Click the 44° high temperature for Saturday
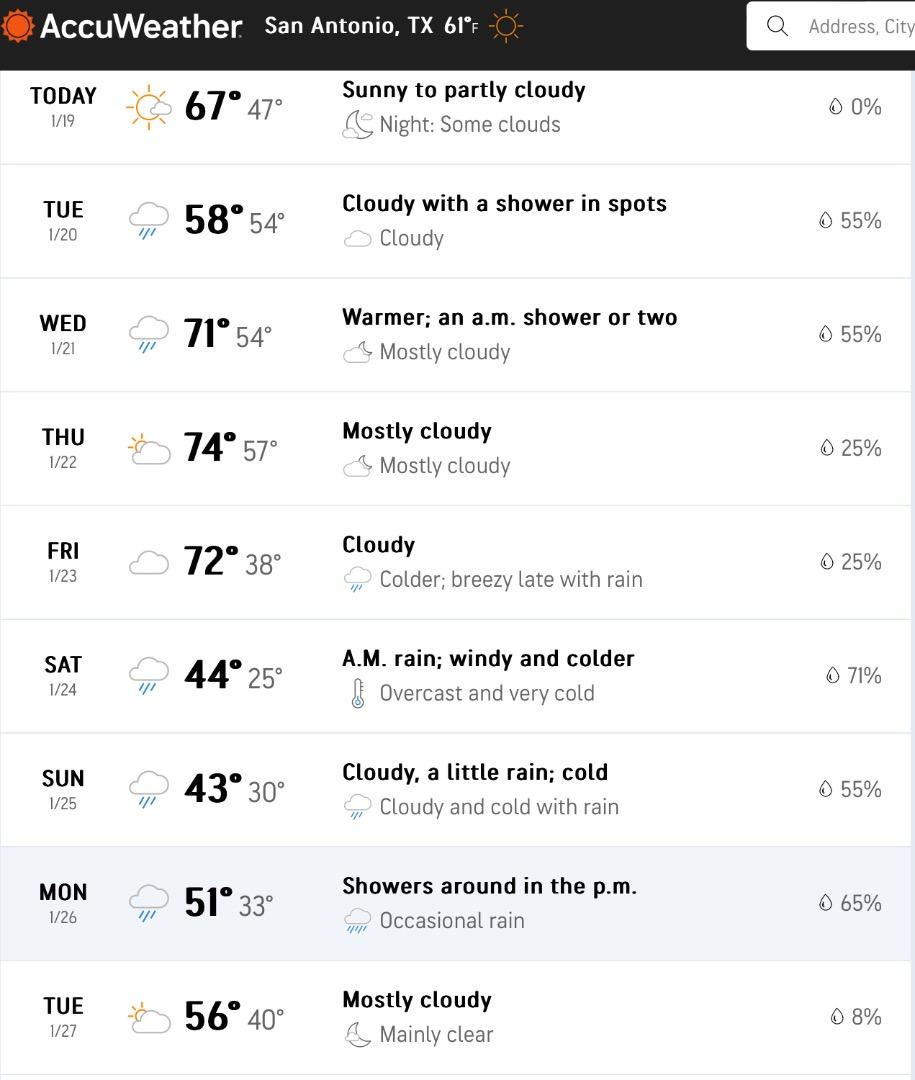Image resolution: width=915 pixels, height=1080 pixels. point(212,676)
